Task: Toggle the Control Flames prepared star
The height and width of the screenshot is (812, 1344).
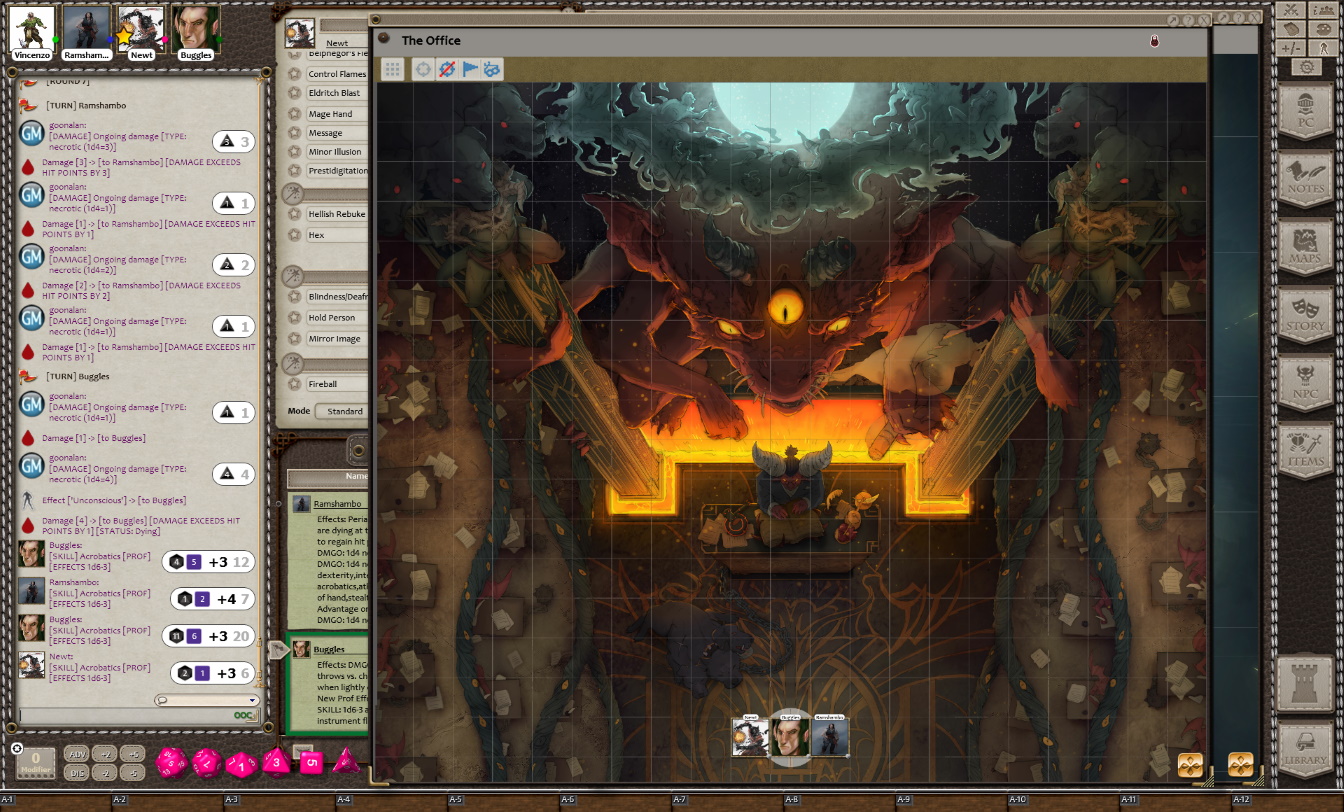Action: [x=294, y=74]
